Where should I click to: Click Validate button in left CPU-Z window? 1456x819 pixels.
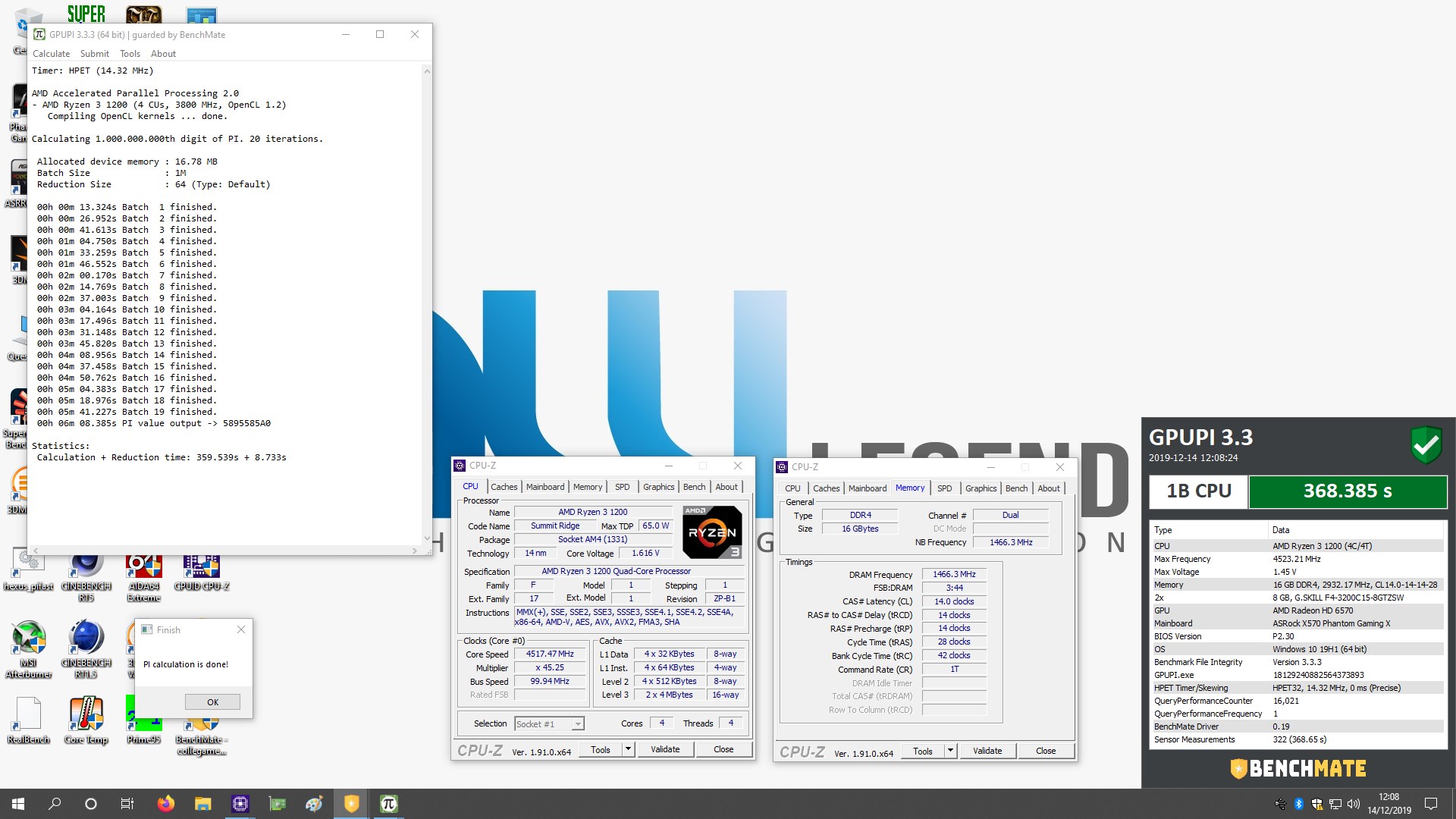pyautogui.click(x=665, y=749)
